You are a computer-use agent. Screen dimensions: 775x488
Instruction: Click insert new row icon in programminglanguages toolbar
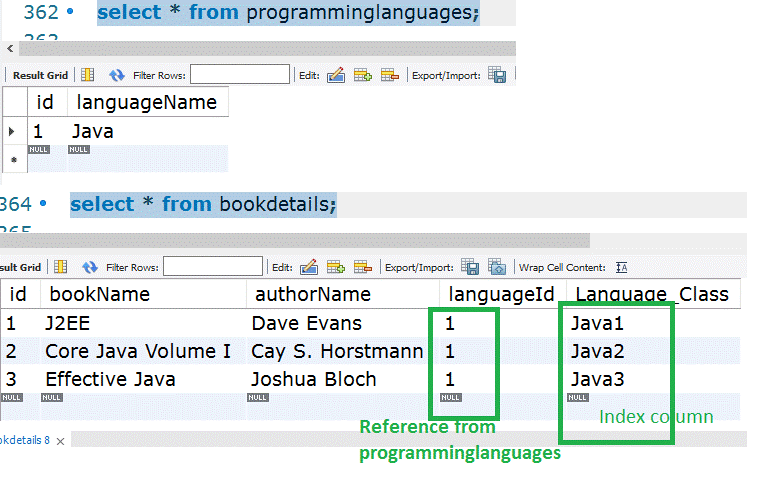click(x=363, y=75)
